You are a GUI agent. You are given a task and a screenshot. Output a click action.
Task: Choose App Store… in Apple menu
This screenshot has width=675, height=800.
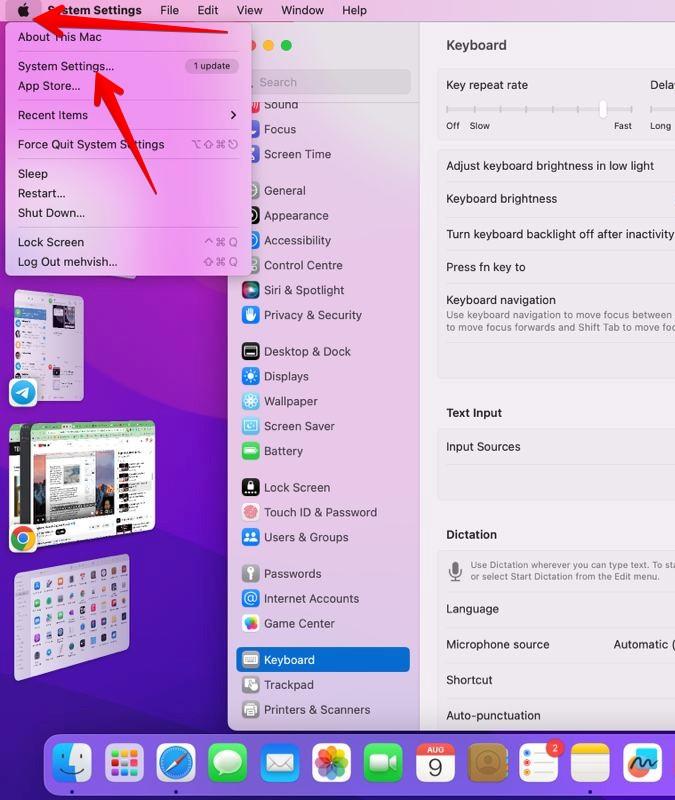click(x=49, y=86)
